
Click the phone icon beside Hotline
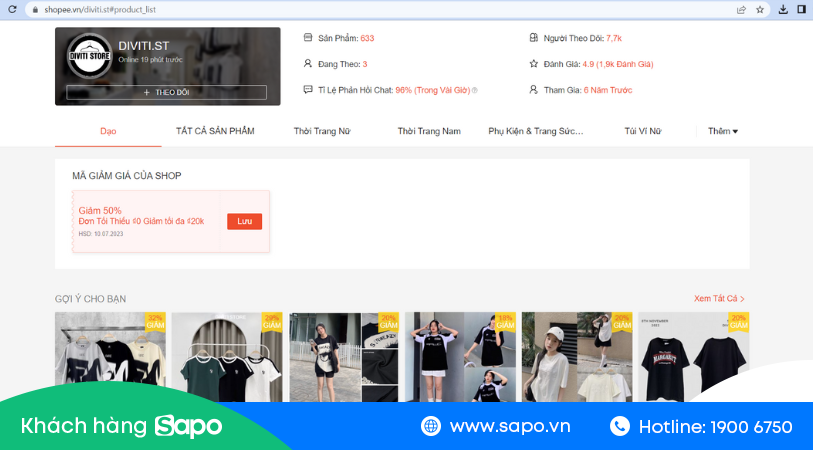click(620, 426)
